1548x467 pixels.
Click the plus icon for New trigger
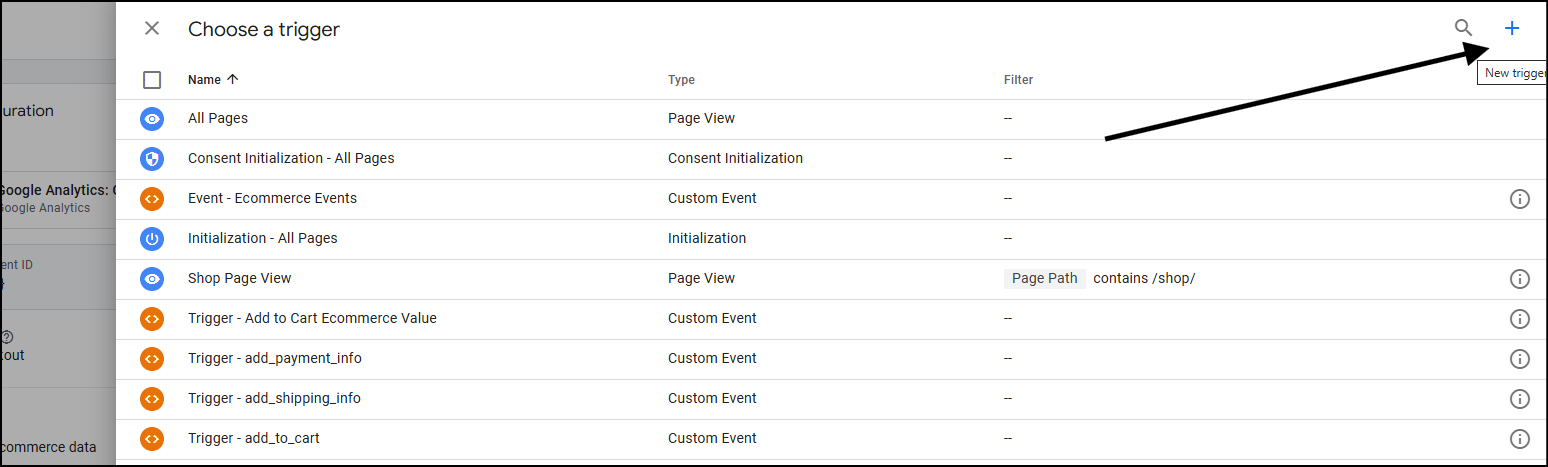[1512, 28]
